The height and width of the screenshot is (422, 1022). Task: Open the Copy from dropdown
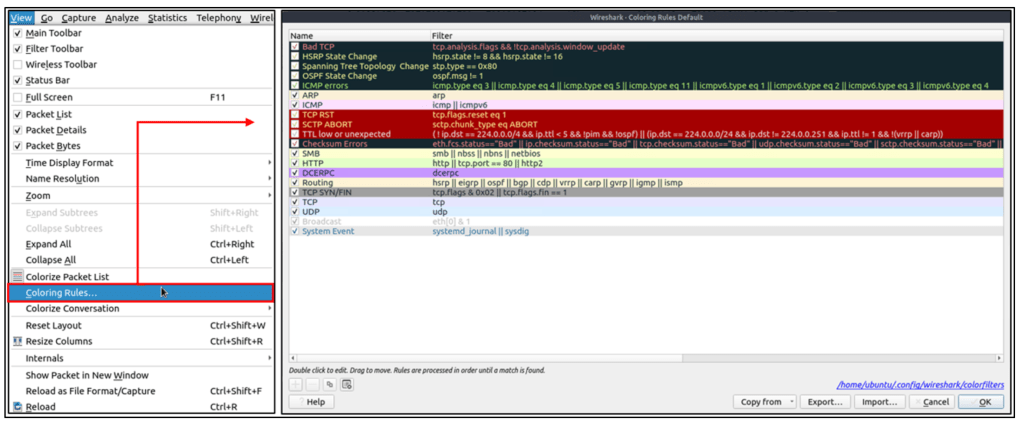click(764, 402)
